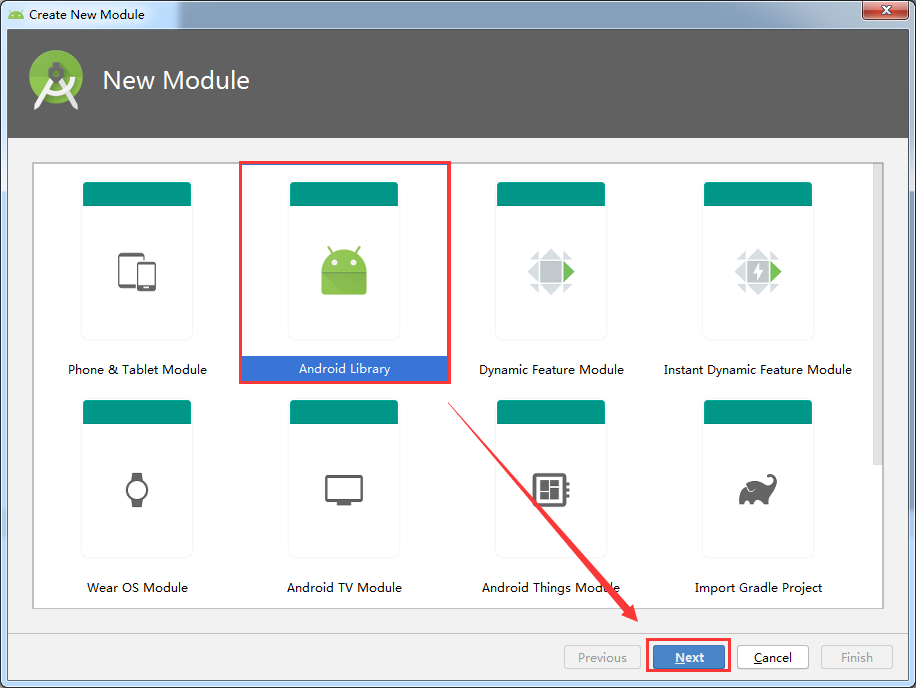Pick the Dynamic Feature Module icon

coord(551,272)
